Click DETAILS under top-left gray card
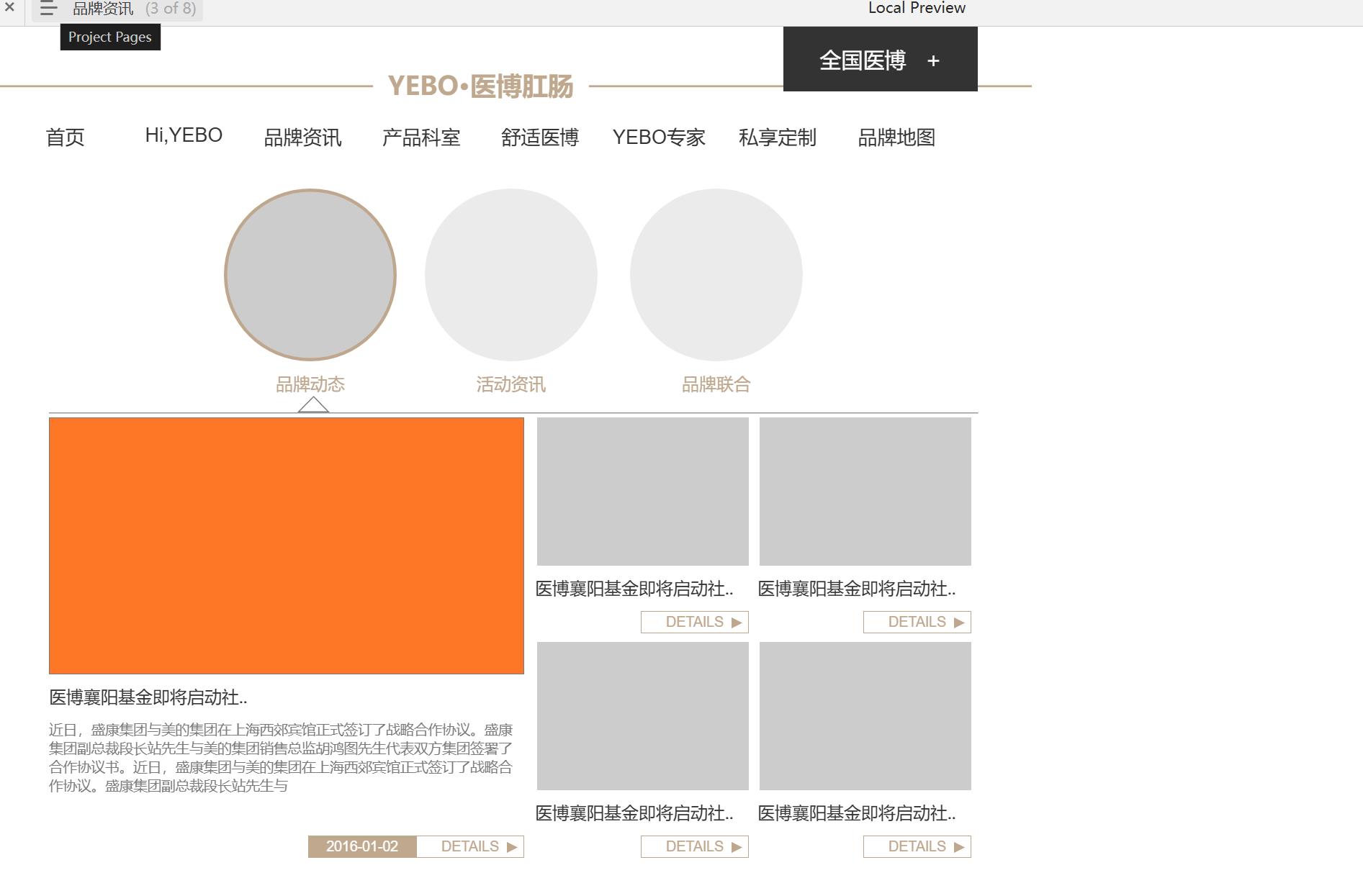 tap(695, 622)
